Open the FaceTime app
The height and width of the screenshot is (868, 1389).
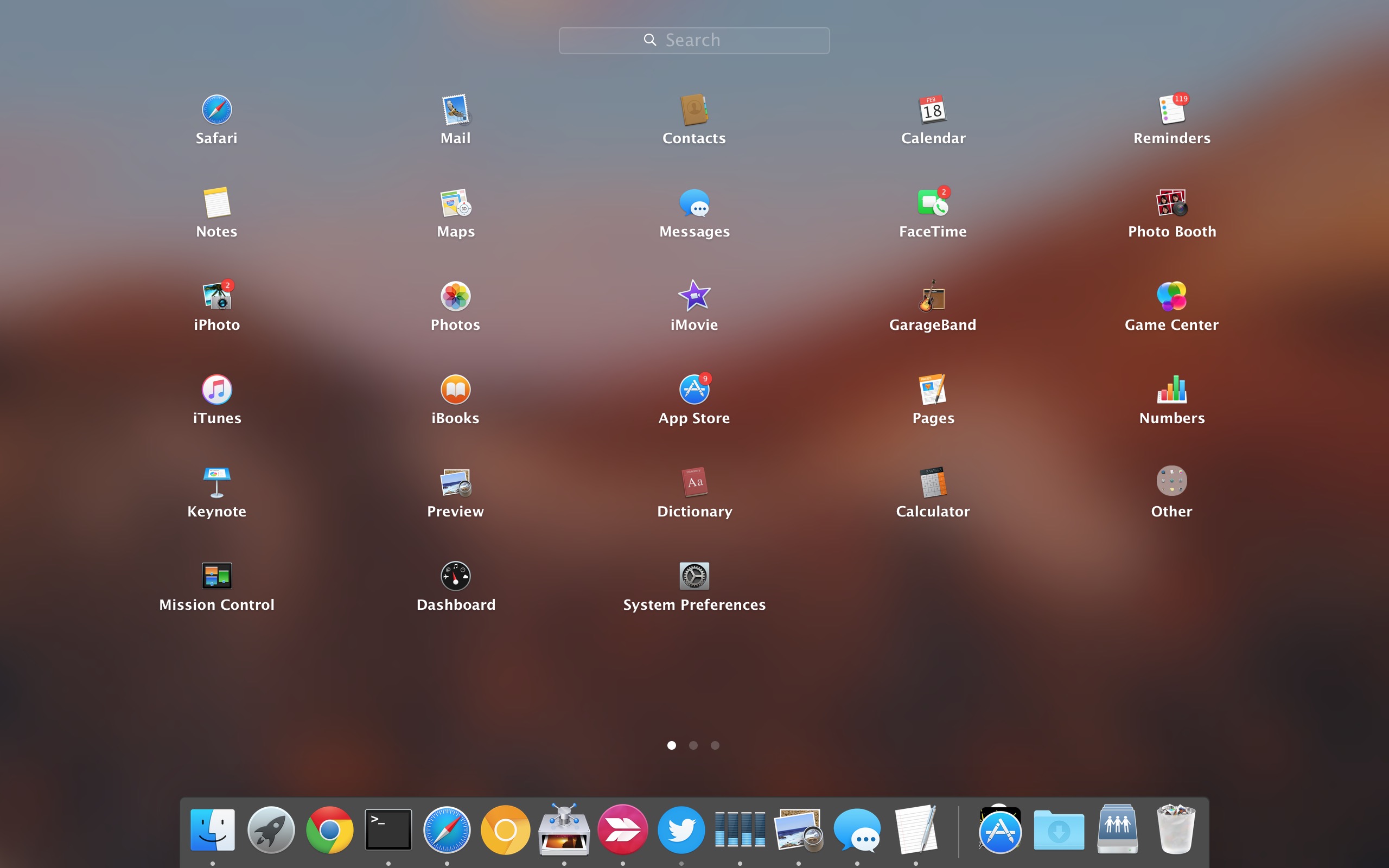[932, 203]
